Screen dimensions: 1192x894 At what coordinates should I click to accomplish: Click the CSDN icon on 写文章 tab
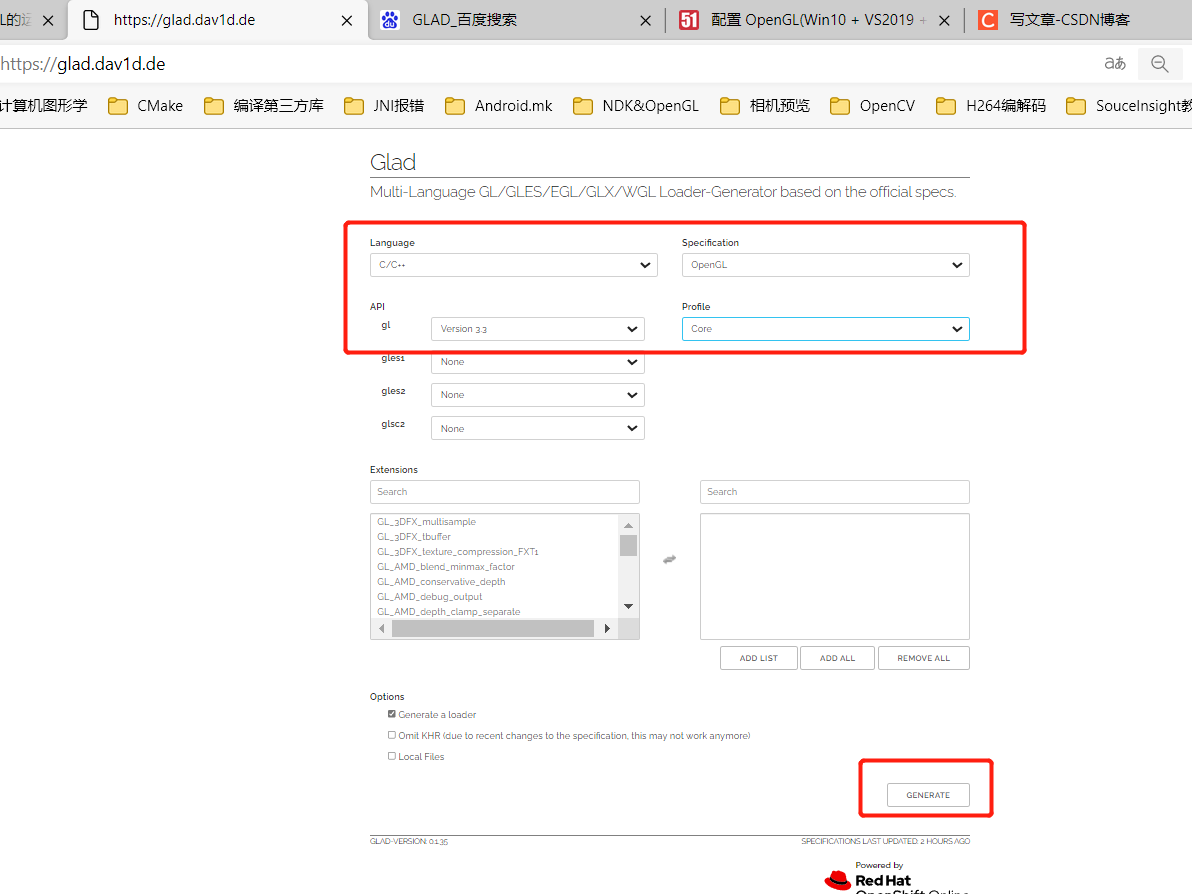coord(988,21)
